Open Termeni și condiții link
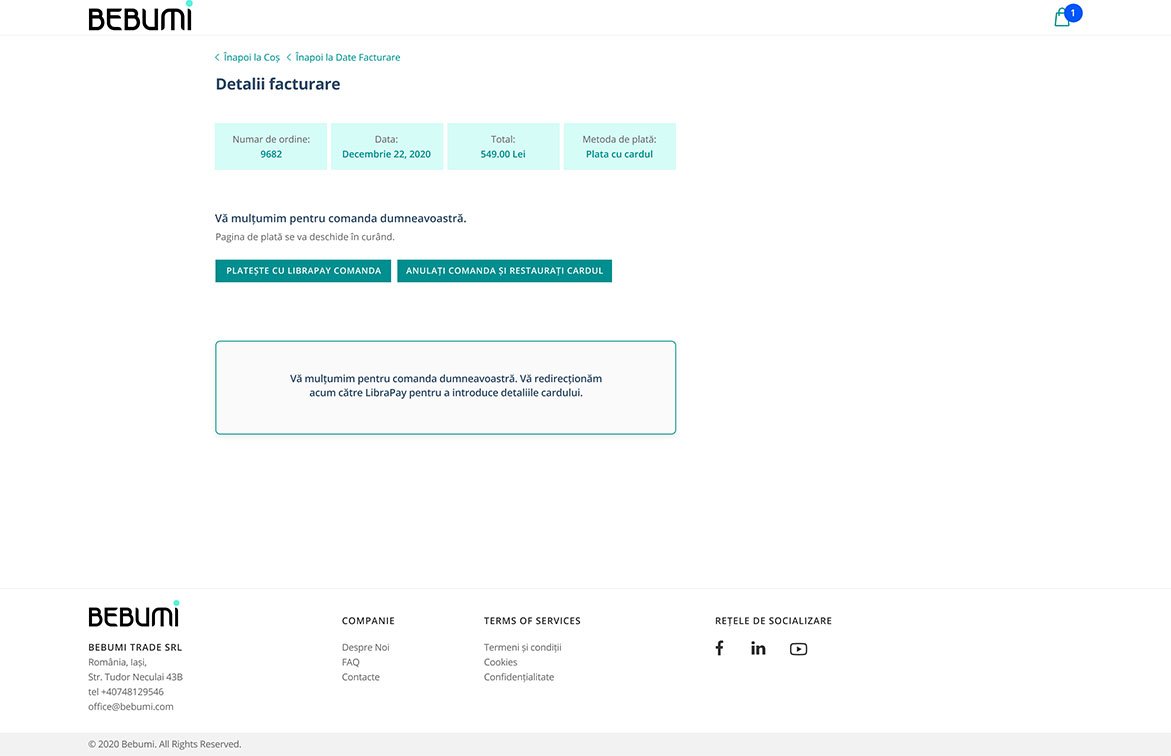Image resolution: width=1171 pixels, height=756 pixels. [x=522, y=647]
